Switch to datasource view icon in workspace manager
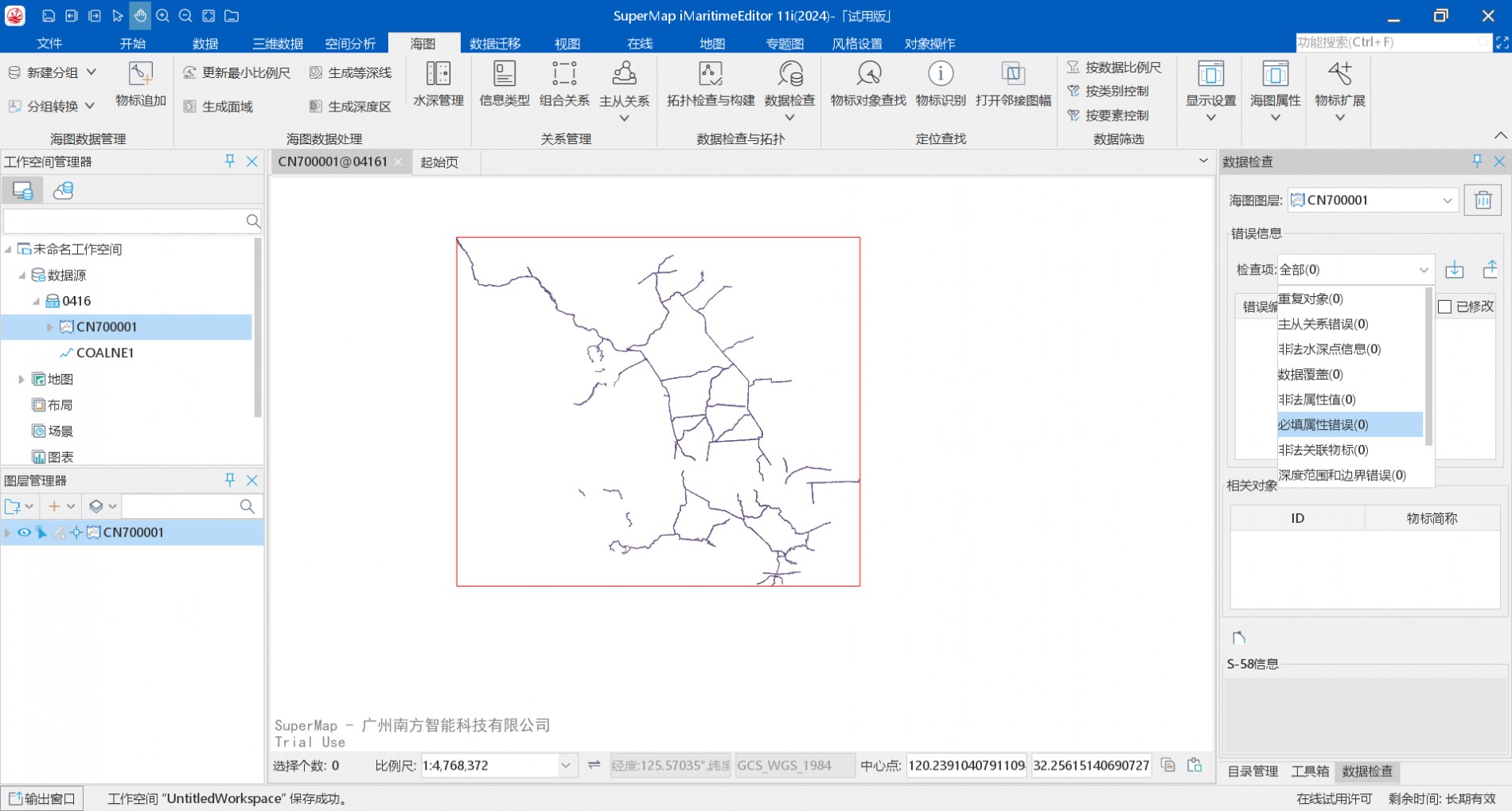 [22, 190]
